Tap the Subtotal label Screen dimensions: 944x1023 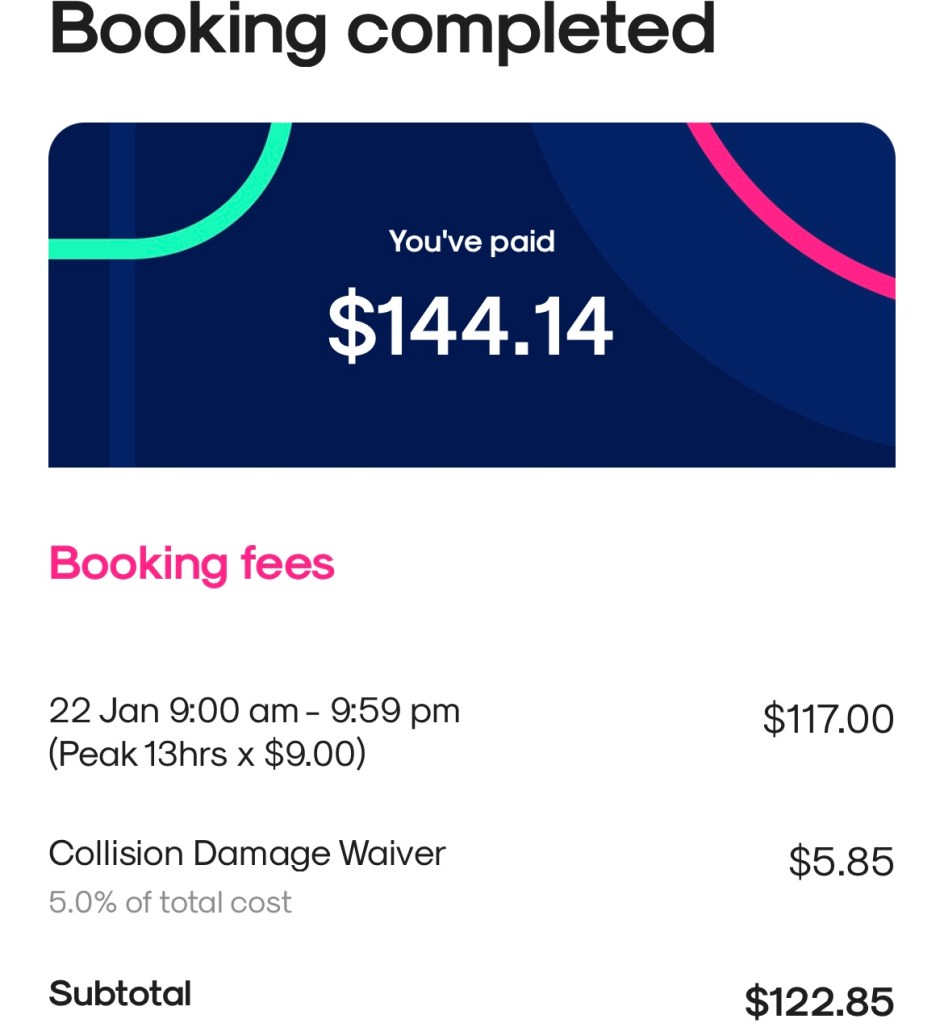[x=120, y=994]
